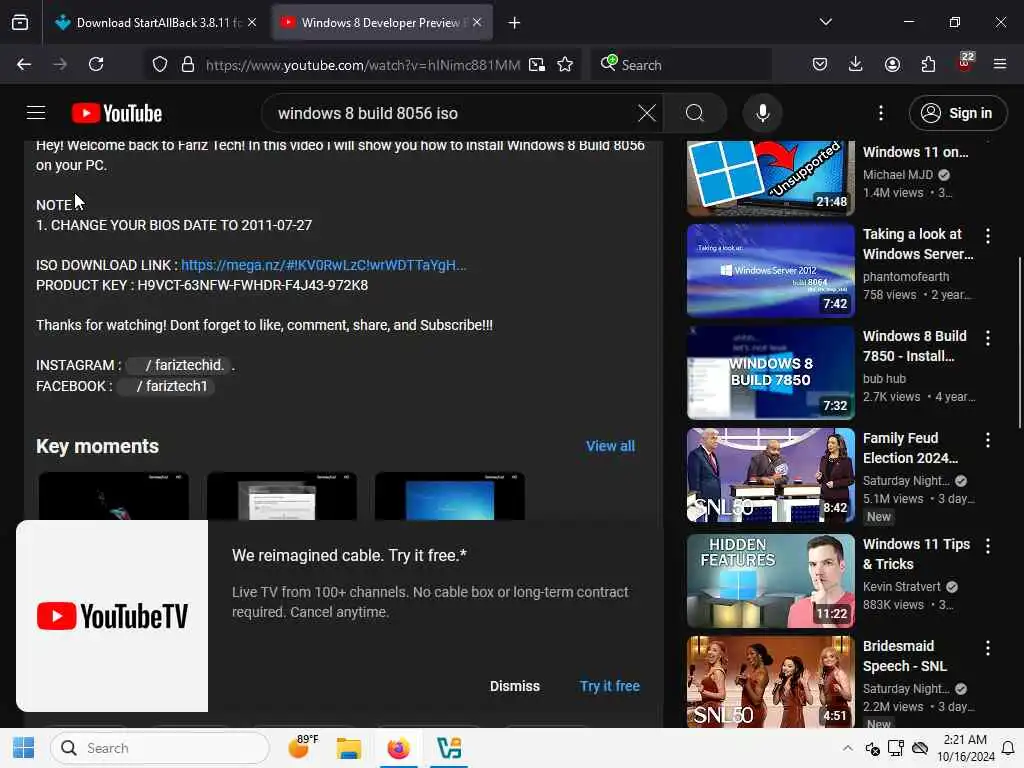
Task: Open options menu for Family Feud Election 2024
Action: [987, 440]
